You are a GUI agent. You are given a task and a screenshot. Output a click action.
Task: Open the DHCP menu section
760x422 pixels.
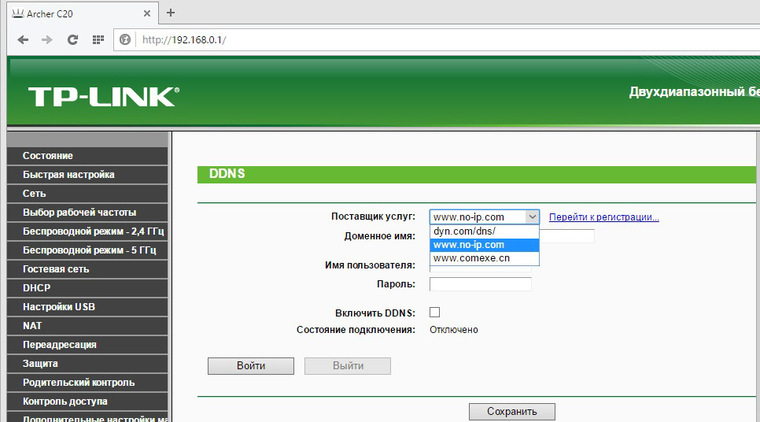[x=88, y=288]
